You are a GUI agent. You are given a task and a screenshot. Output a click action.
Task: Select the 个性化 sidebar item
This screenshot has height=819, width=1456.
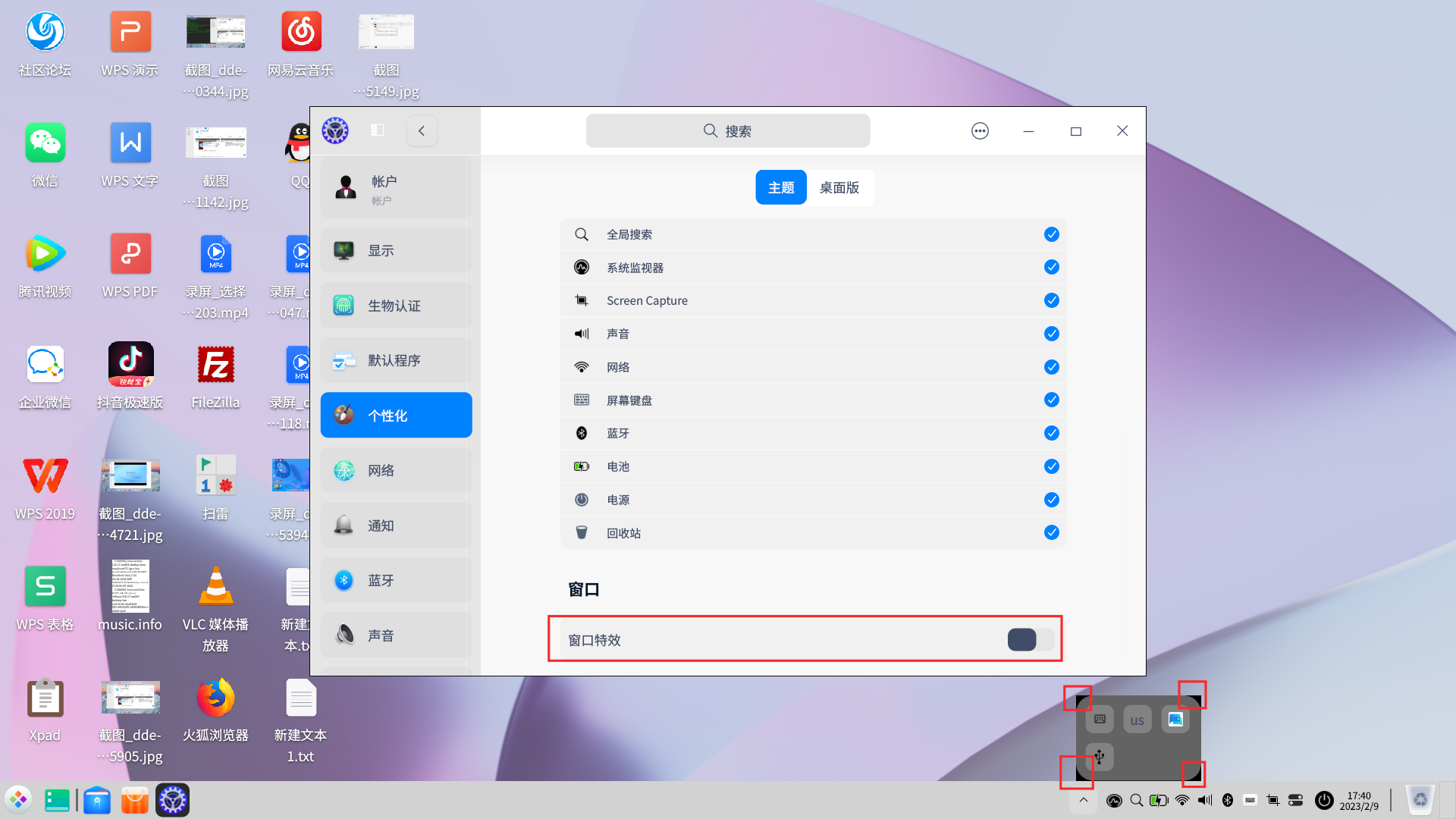click(396, 415)
